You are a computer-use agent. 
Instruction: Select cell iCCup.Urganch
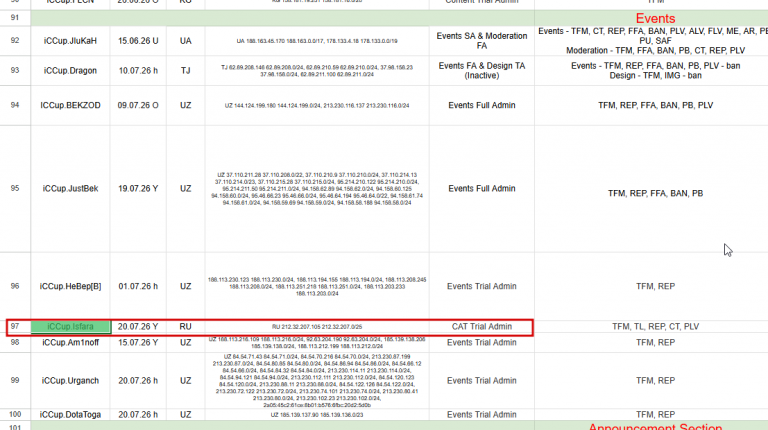tap(70, 381)
